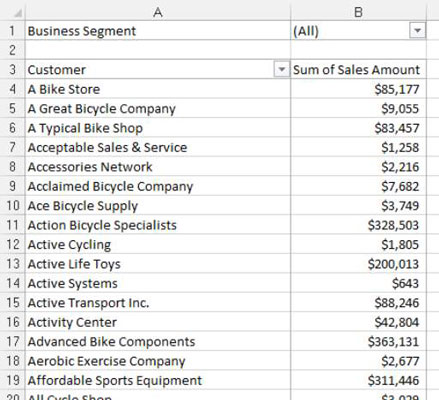Click the Business Segment label cell
This screenshot has height=400, width=439.
(x=158, y=31)
